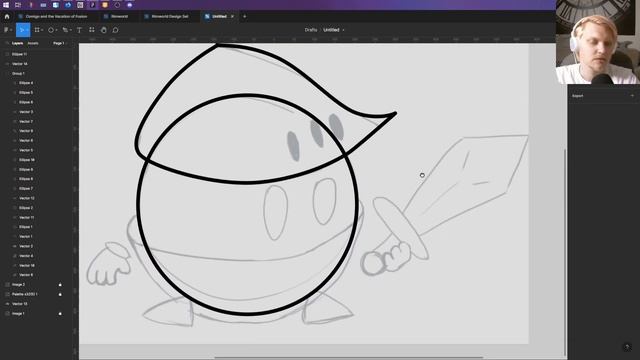
Task: Open the Help and resources button
Action: tap(627, 347)
